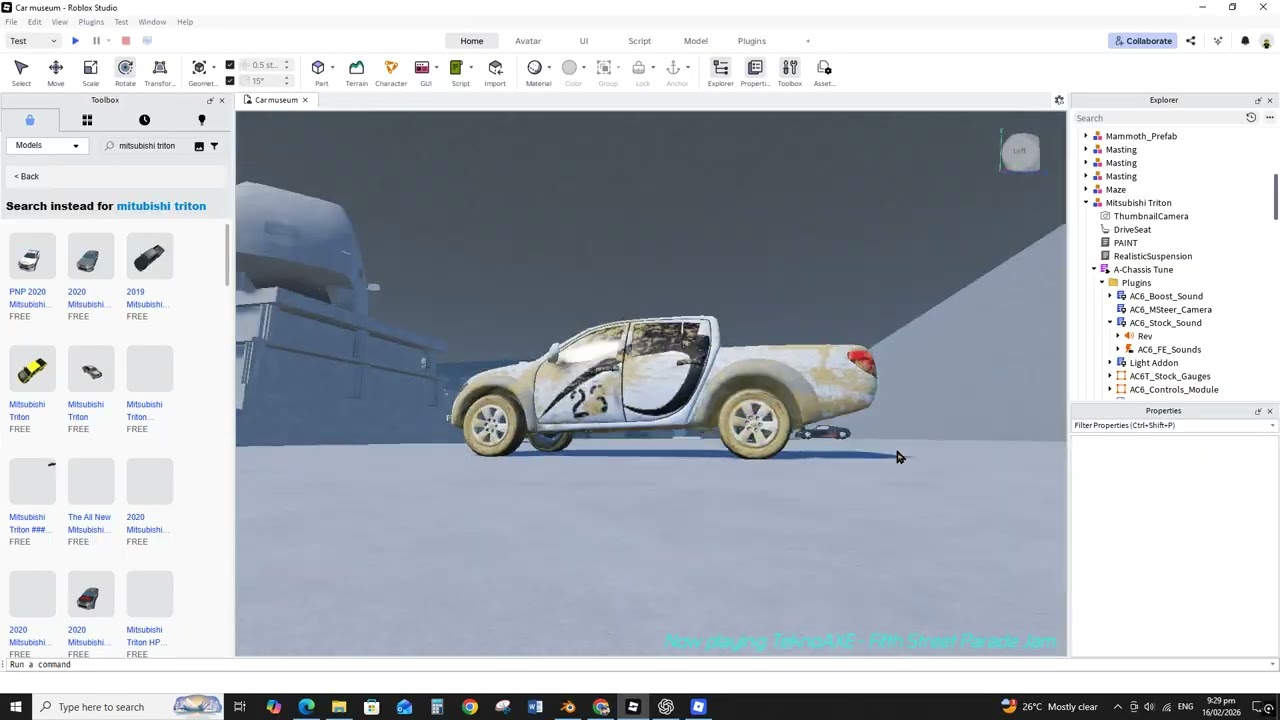This screenshot has width=1280, height=720.
Task: Click the Toolbox search filter icon
Action: [214, 146]
